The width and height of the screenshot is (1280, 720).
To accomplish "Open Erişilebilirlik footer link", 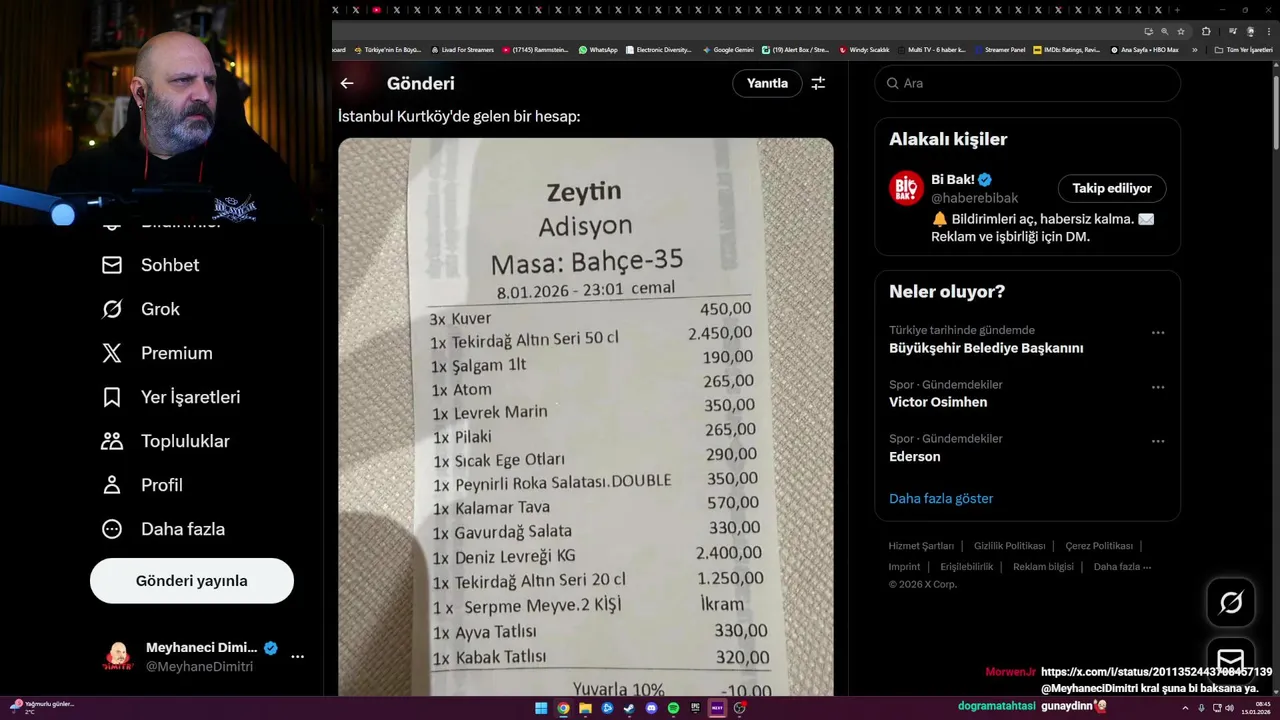I will (967, 566).
